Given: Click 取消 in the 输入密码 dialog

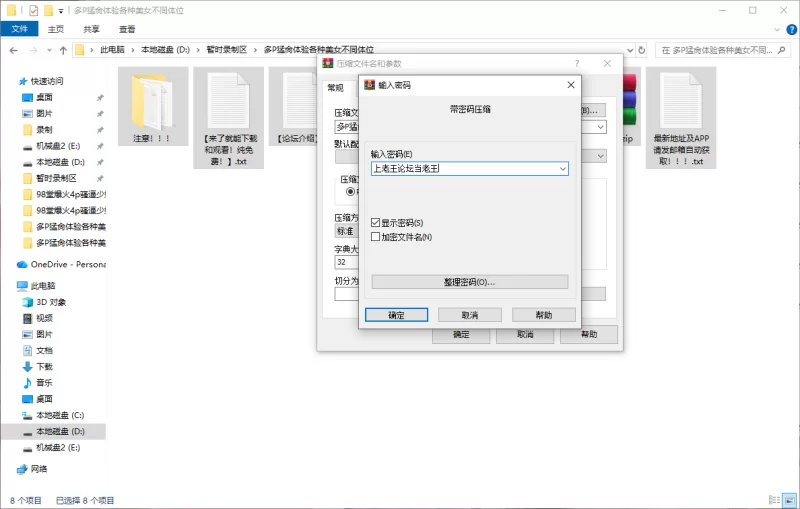Looking at the screenshot, I should (470, 315).
